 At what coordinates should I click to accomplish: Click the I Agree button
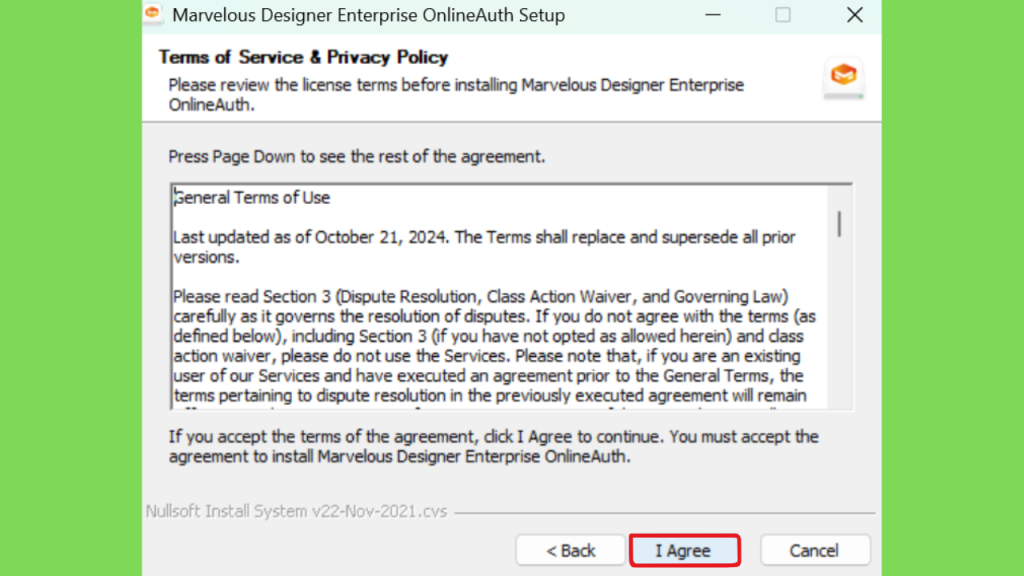coord(684,550)
